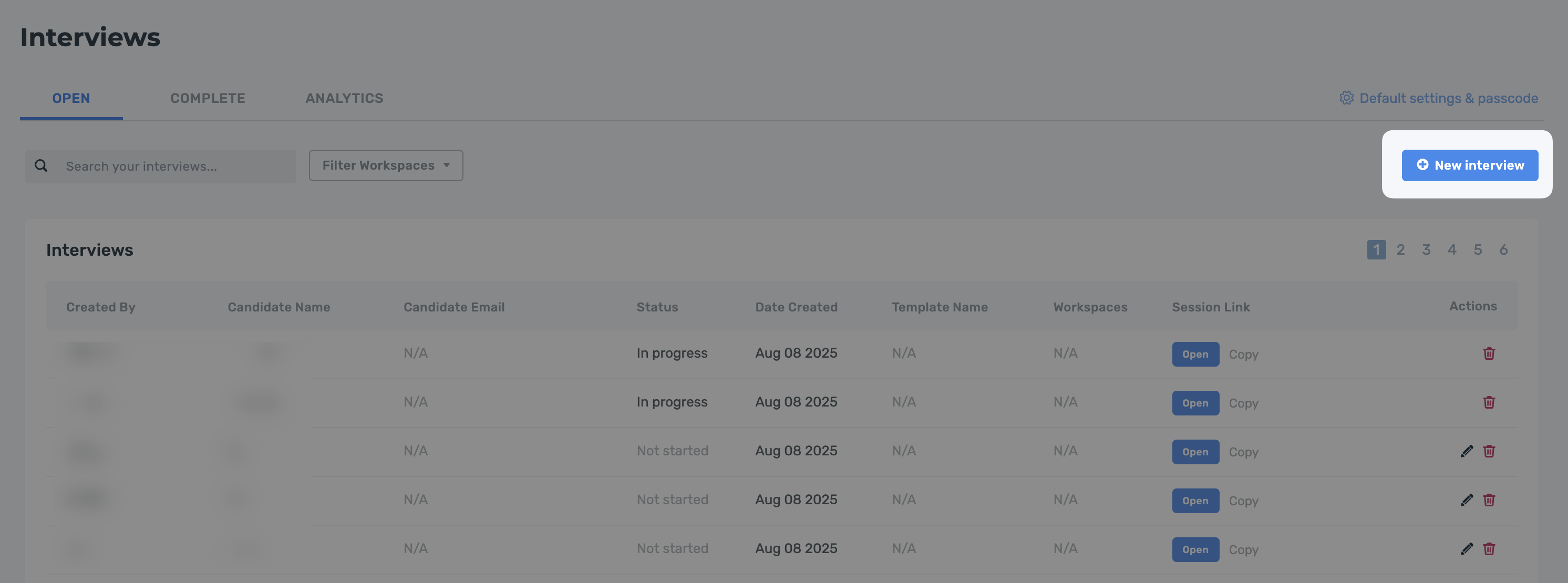Click trash icon on second In progress row
The image size is (1568, 583).
click(1489, 402)
